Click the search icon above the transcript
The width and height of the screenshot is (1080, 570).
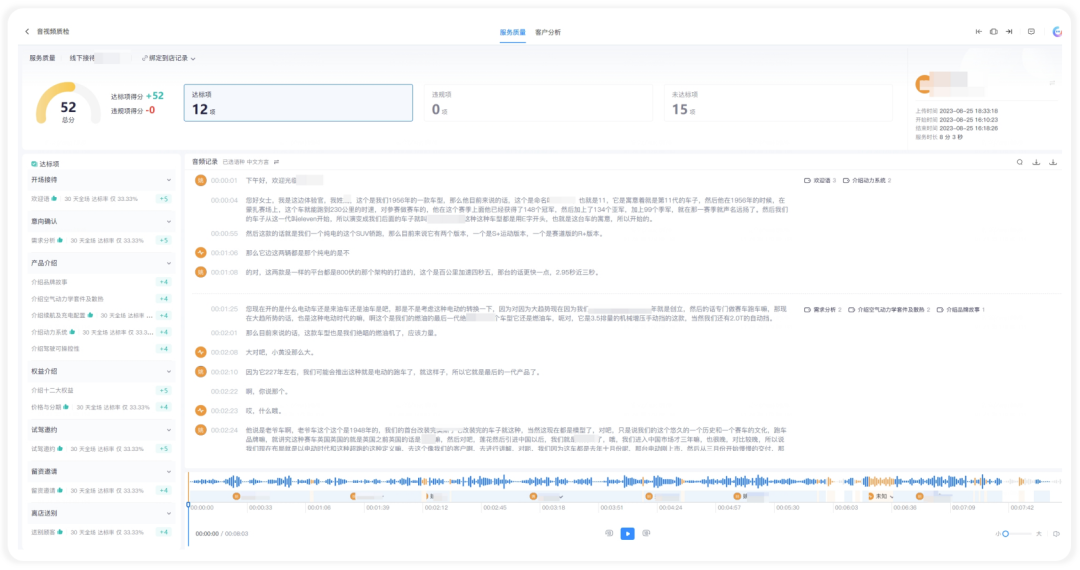pos(1019,162)
